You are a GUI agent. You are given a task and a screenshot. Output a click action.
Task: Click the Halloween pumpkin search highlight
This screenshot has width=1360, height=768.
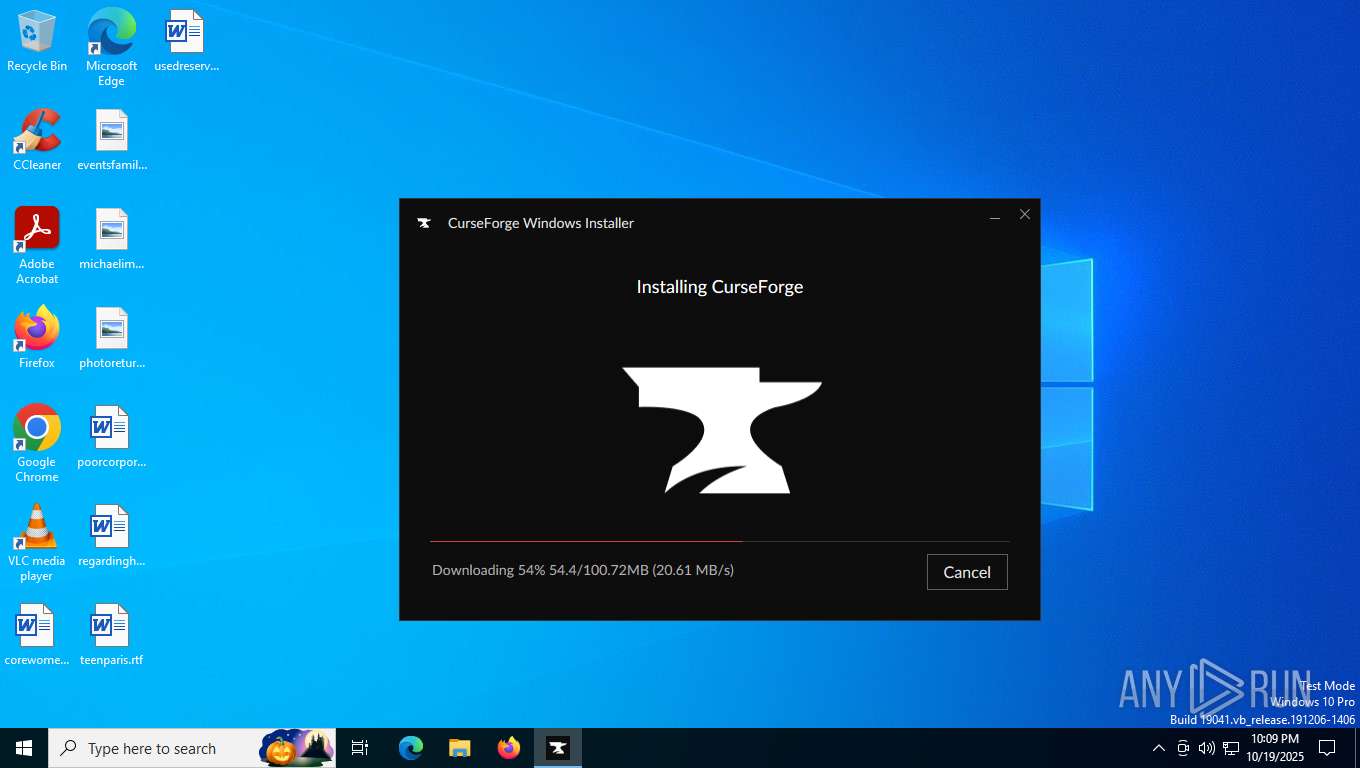(x=297, y=748)
